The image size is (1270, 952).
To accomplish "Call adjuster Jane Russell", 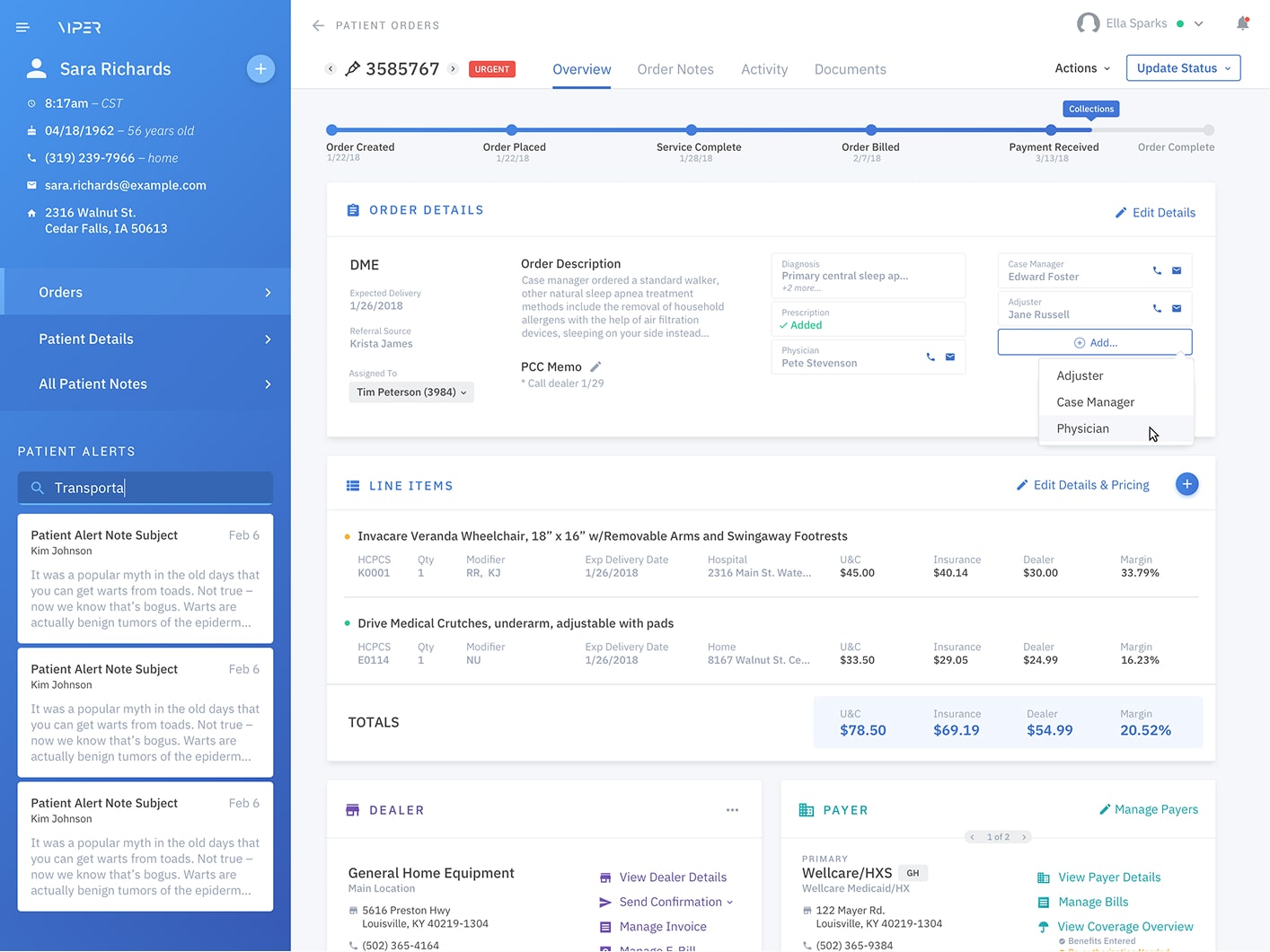I will click(x=1157, y=308).
